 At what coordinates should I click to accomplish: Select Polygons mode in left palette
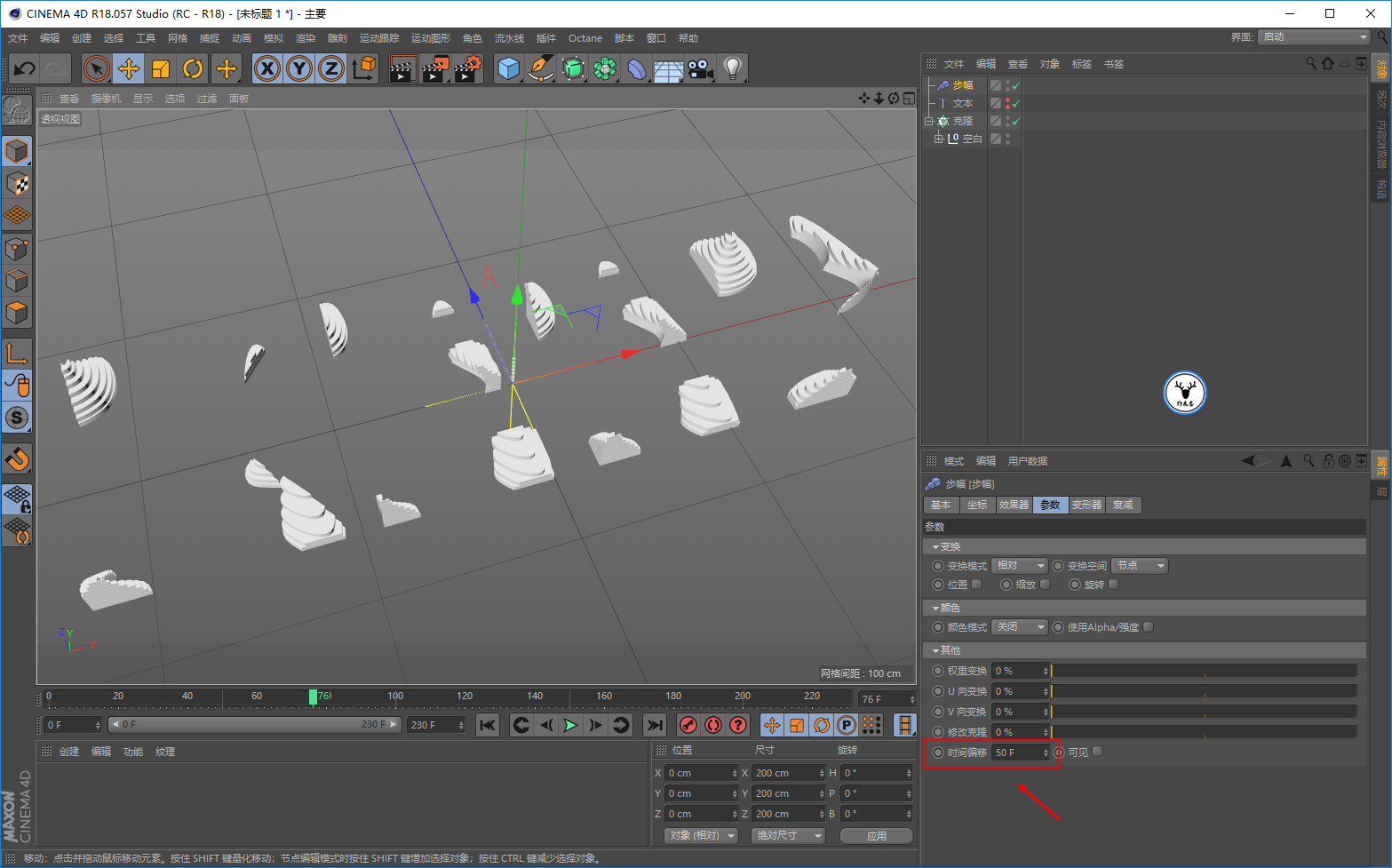pyautogui.click(x=17, y=314)
